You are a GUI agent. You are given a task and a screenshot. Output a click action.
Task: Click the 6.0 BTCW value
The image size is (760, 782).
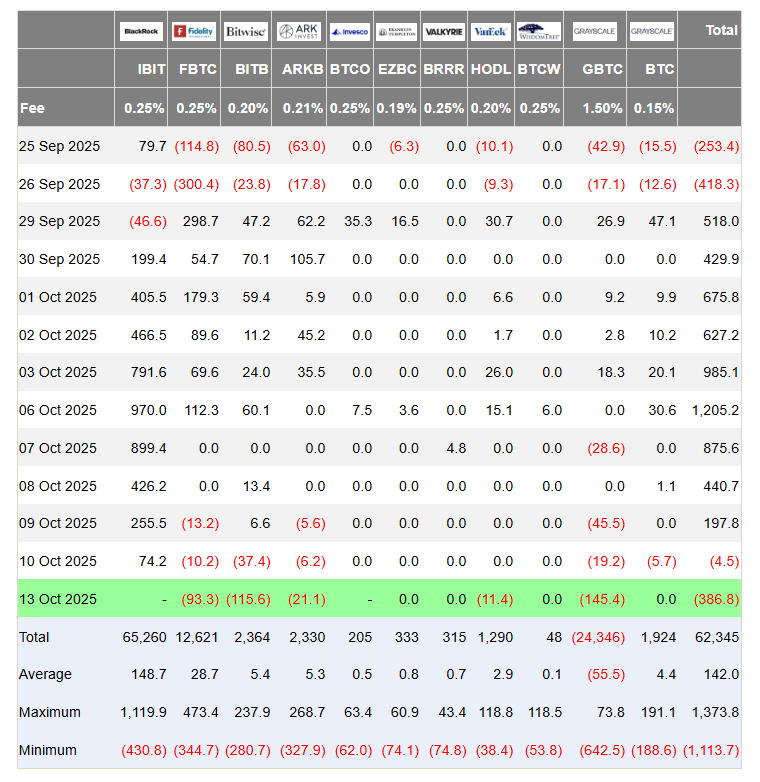coord(552,410)
